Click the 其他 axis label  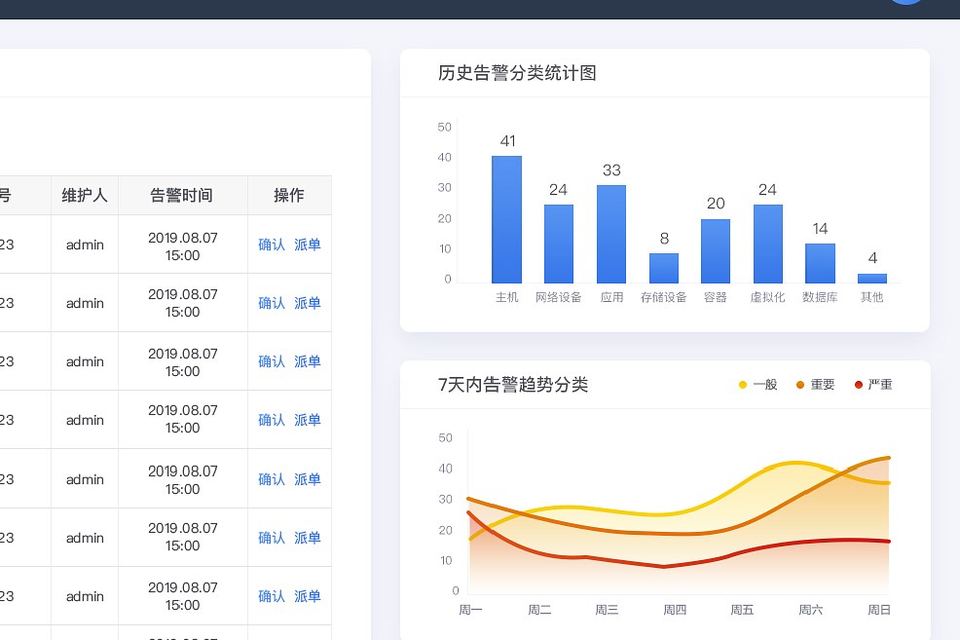(x=872, y=297)
